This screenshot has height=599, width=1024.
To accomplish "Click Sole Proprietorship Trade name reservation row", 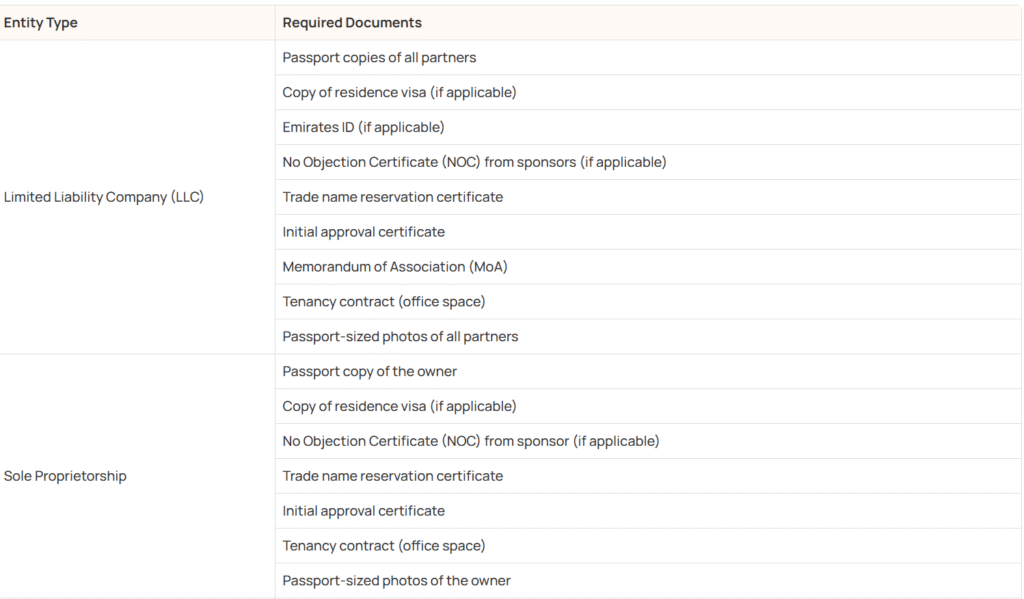I will (648, 476).
